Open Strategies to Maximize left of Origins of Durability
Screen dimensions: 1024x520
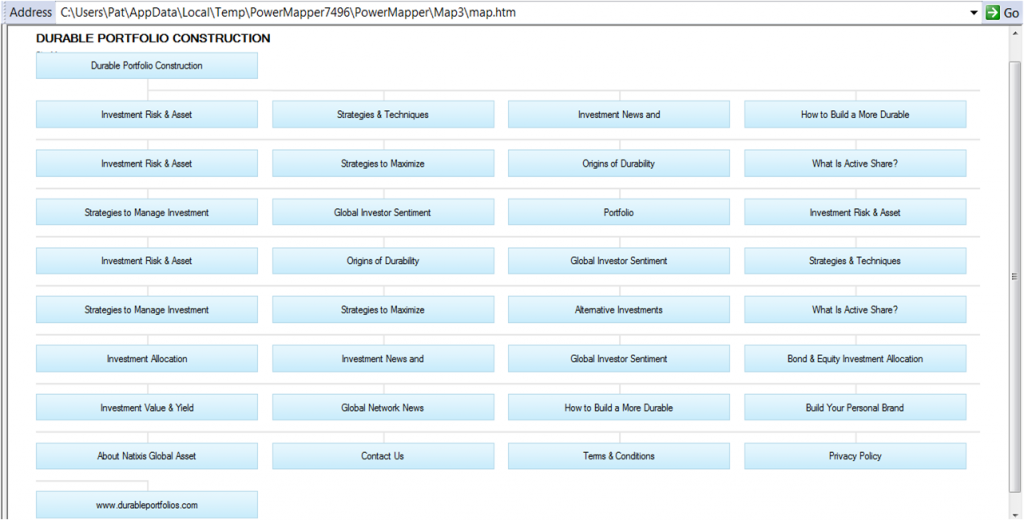[383, 163]
